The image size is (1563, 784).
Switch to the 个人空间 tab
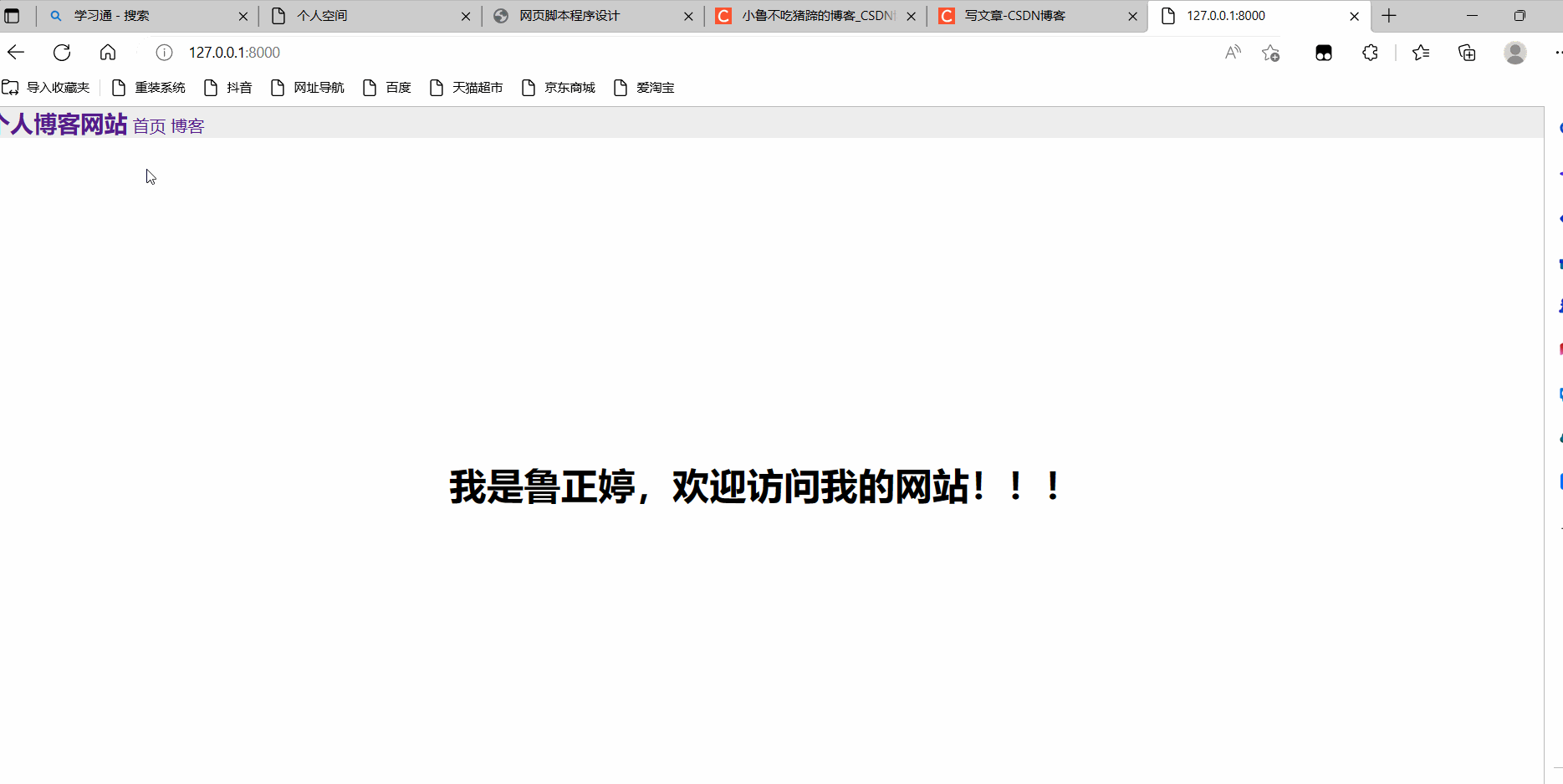(x=370, y=16)
